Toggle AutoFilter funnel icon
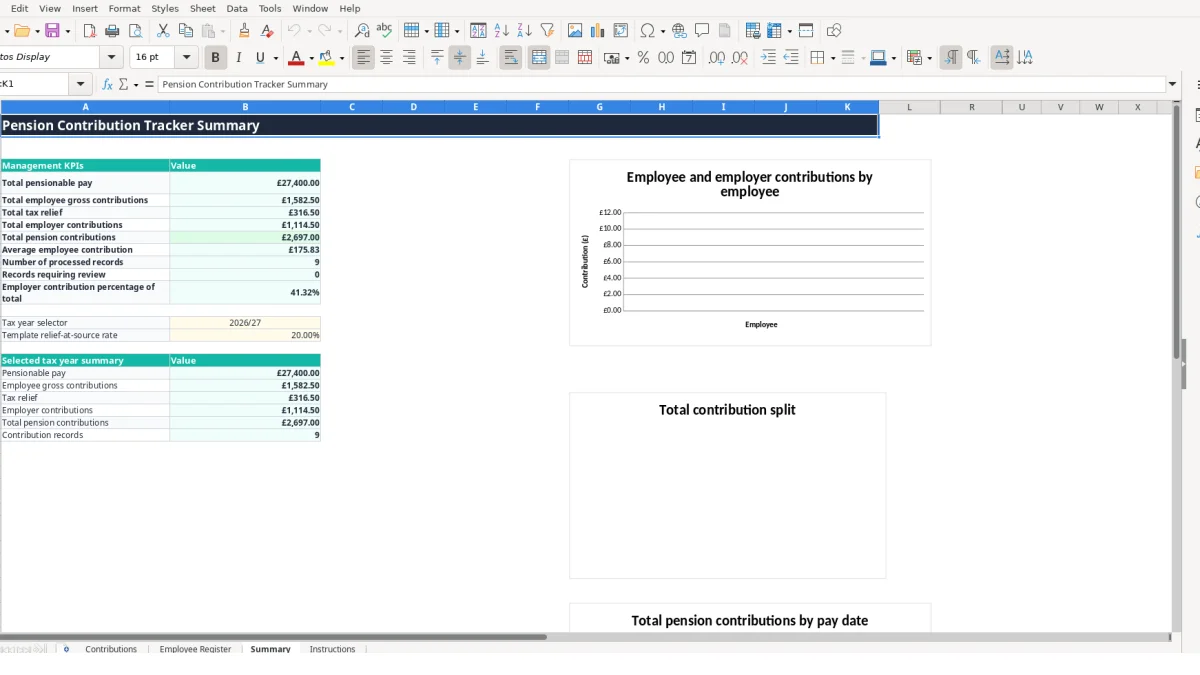This screenshot has width=1200, height=675. (x=547, y=31)
